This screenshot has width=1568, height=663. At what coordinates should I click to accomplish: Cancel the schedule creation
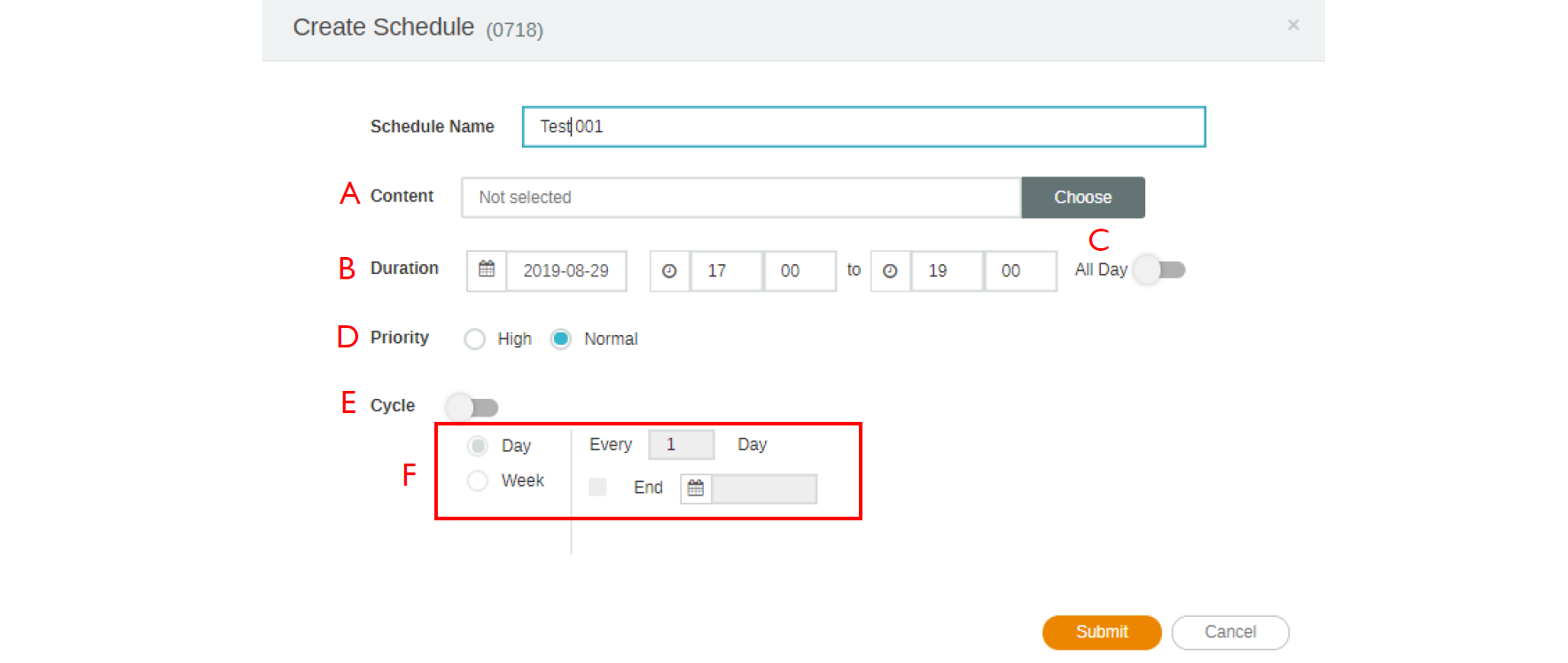pyautogui.click(x=1229, y=632)
